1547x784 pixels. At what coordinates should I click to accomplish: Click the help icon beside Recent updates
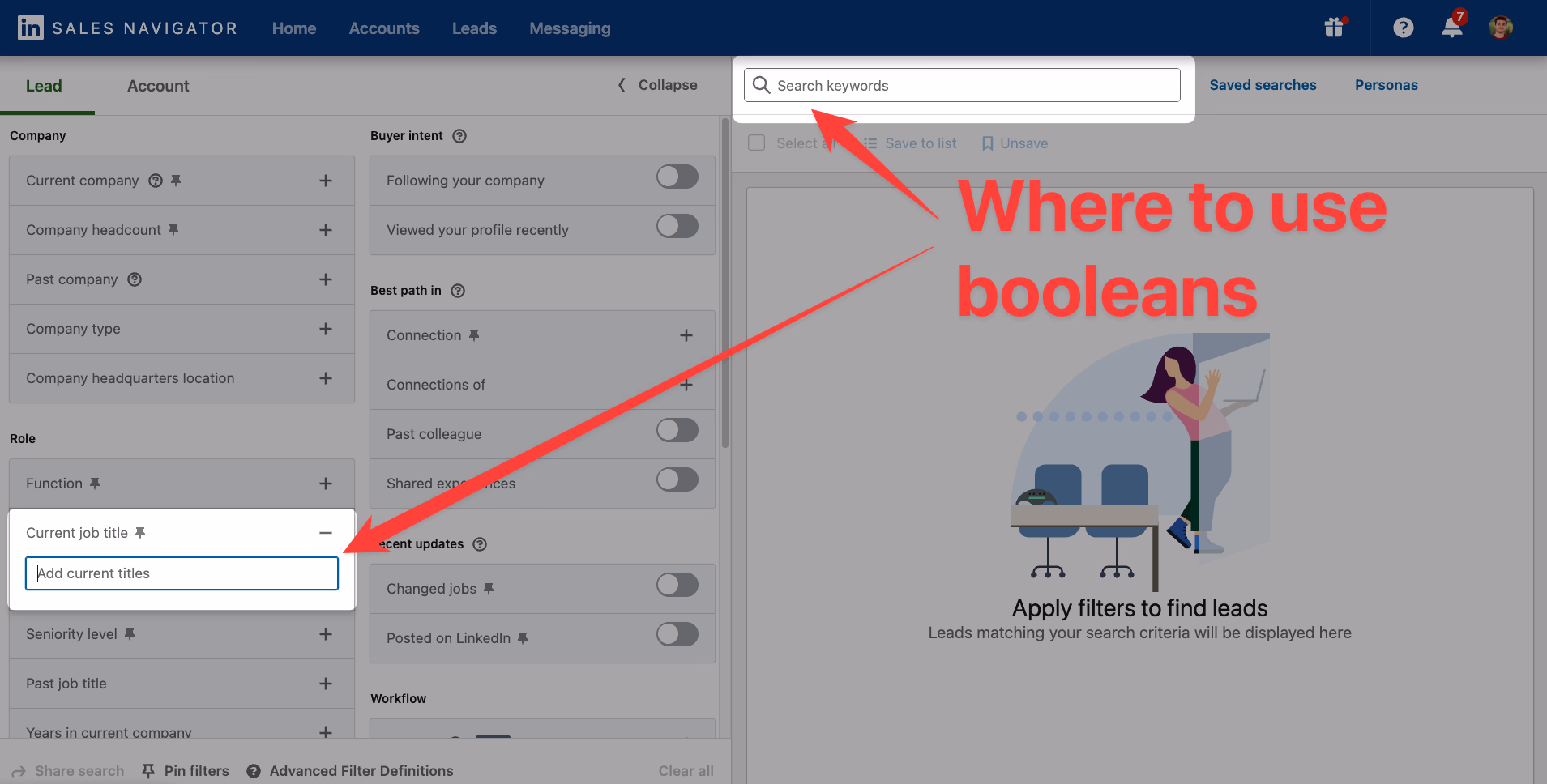[480, 544]
